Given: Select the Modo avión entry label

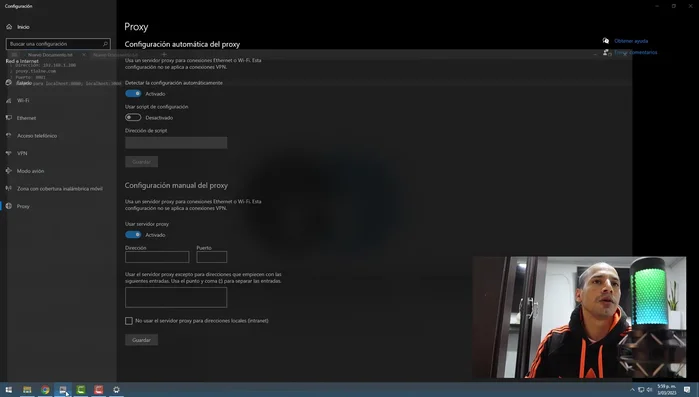Looking at the screenshot, I should coord(30,171).
